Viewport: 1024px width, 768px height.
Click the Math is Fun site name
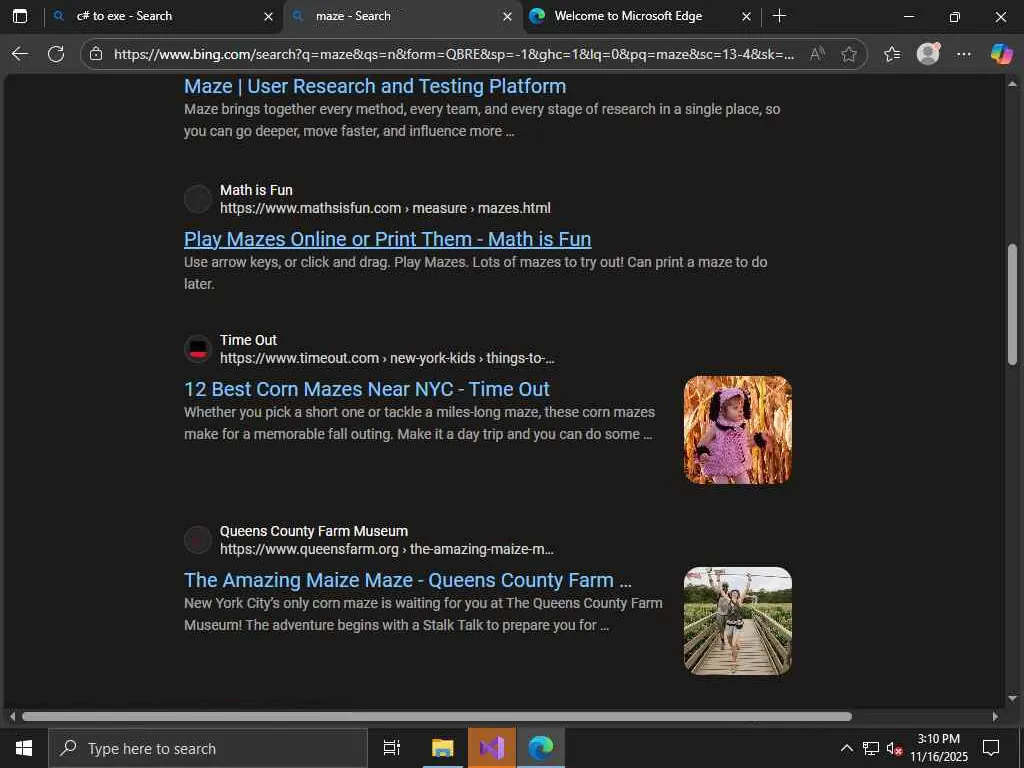256,190
